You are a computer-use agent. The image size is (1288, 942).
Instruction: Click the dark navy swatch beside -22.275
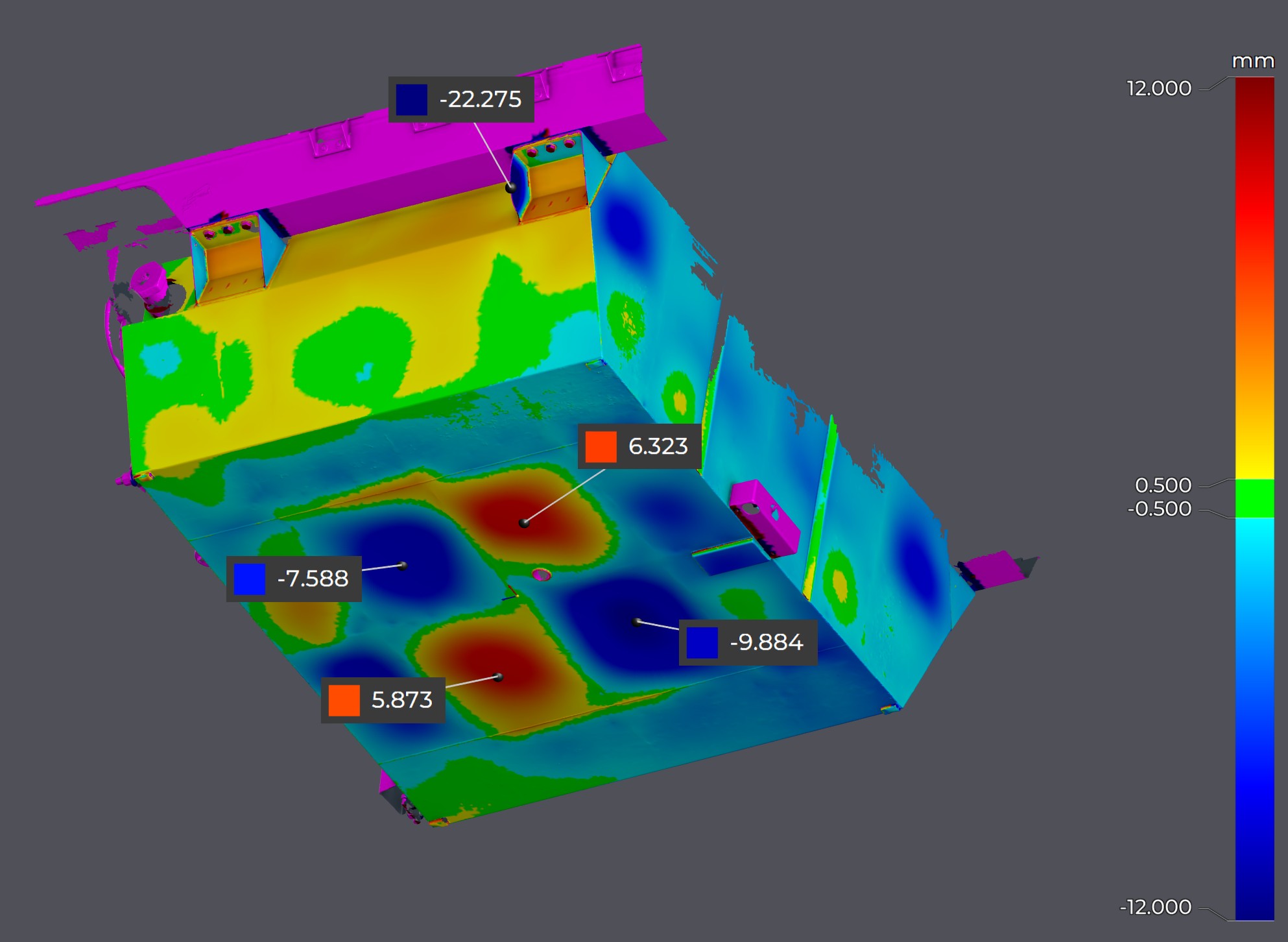412,99
